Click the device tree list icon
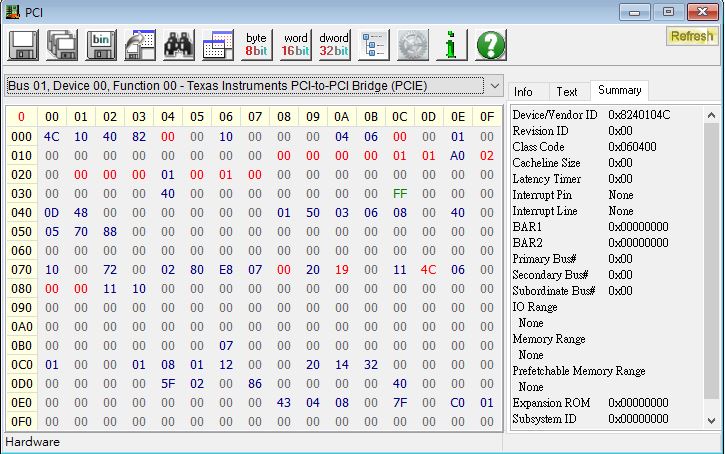 pos(374,45)
